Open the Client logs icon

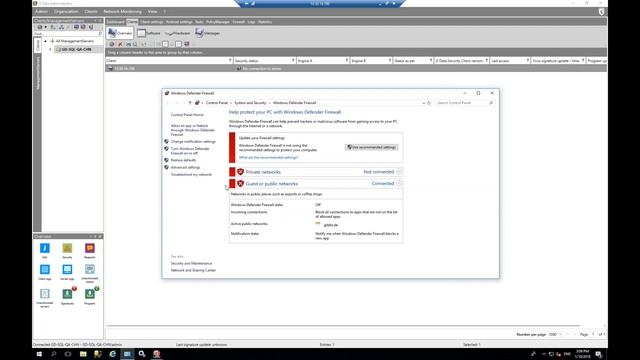(45, 269)
